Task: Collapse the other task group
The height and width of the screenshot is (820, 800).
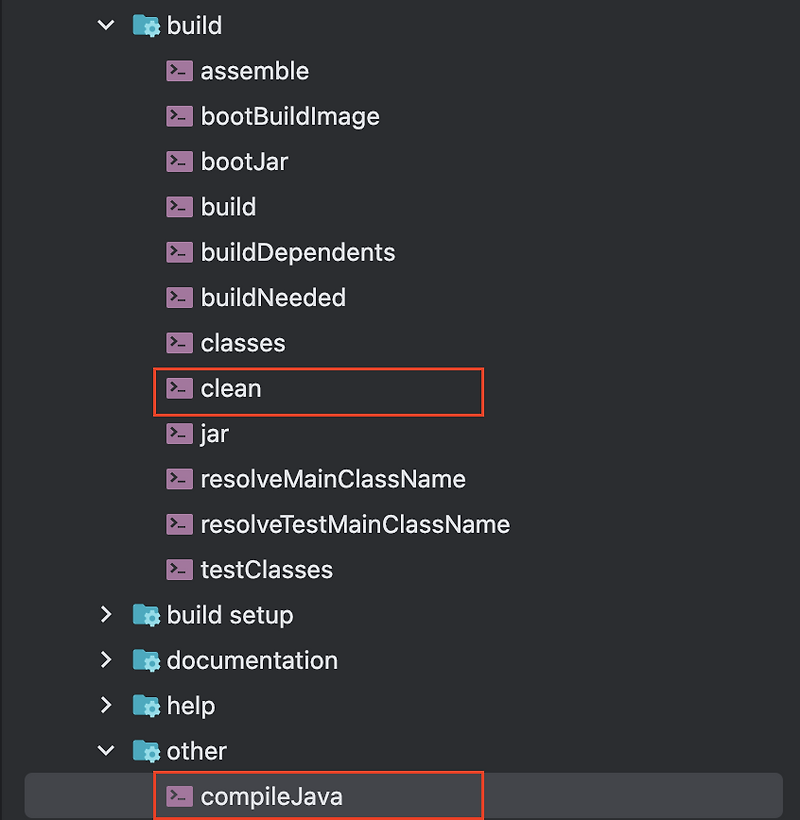Action: (106, 750)
